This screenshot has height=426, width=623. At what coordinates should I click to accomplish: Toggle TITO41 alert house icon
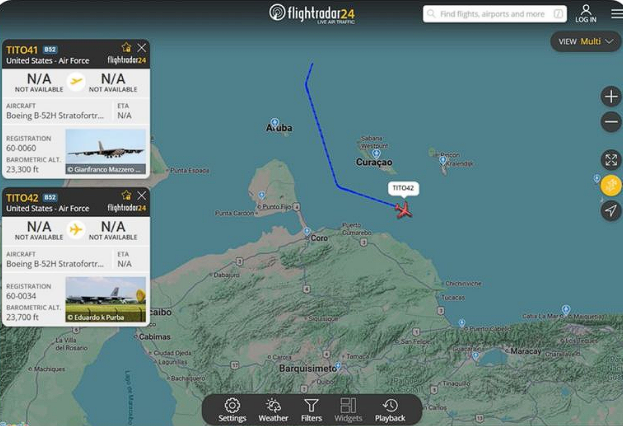(x=126, y=48)
